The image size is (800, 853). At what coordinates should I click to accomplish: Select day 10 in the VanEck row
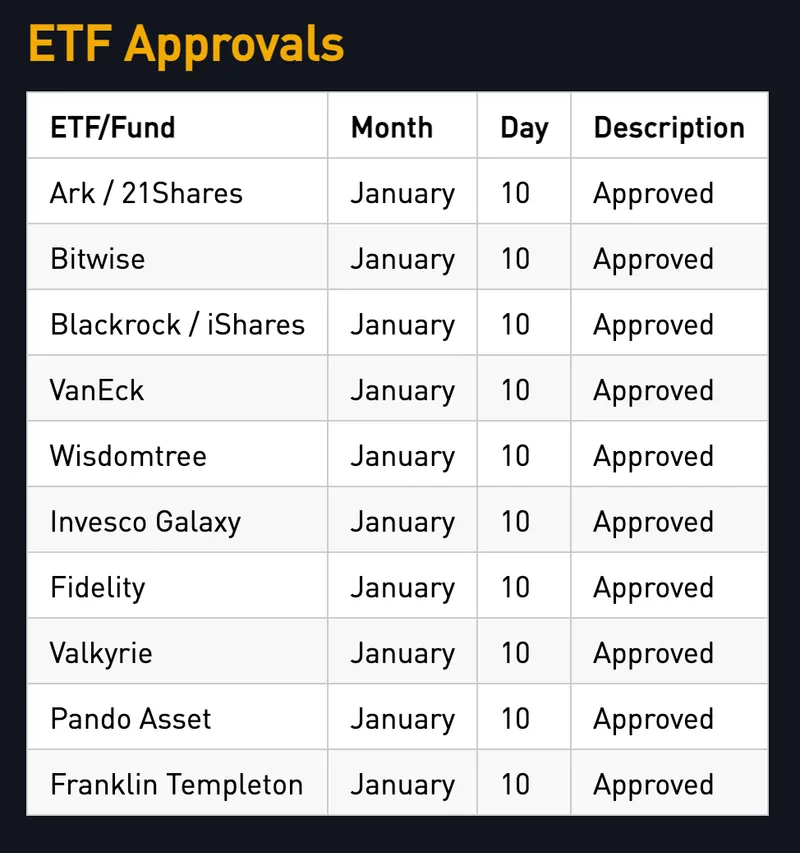click(x=515, y=390)
